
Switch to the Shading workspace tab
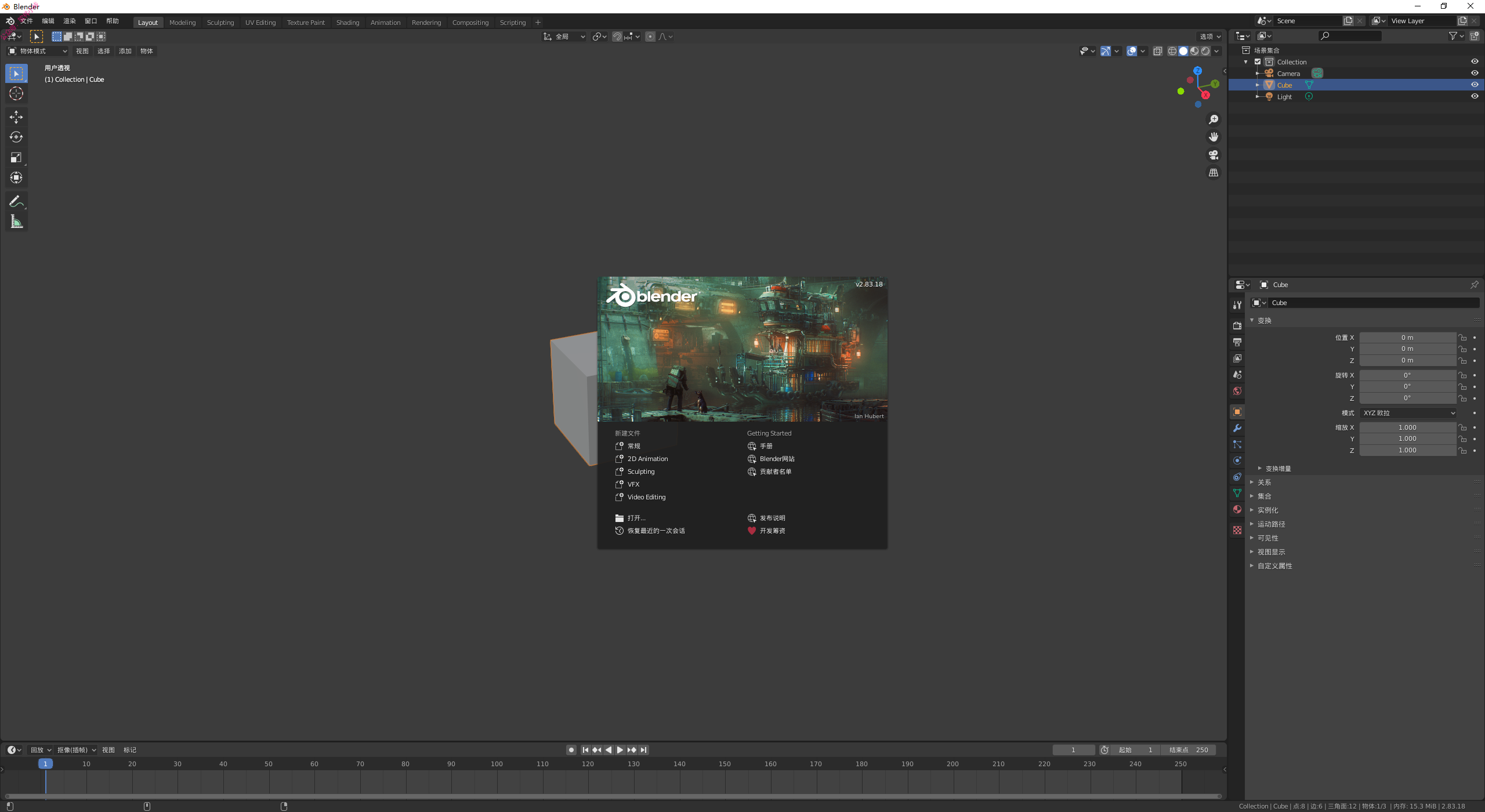coord(347,23)
